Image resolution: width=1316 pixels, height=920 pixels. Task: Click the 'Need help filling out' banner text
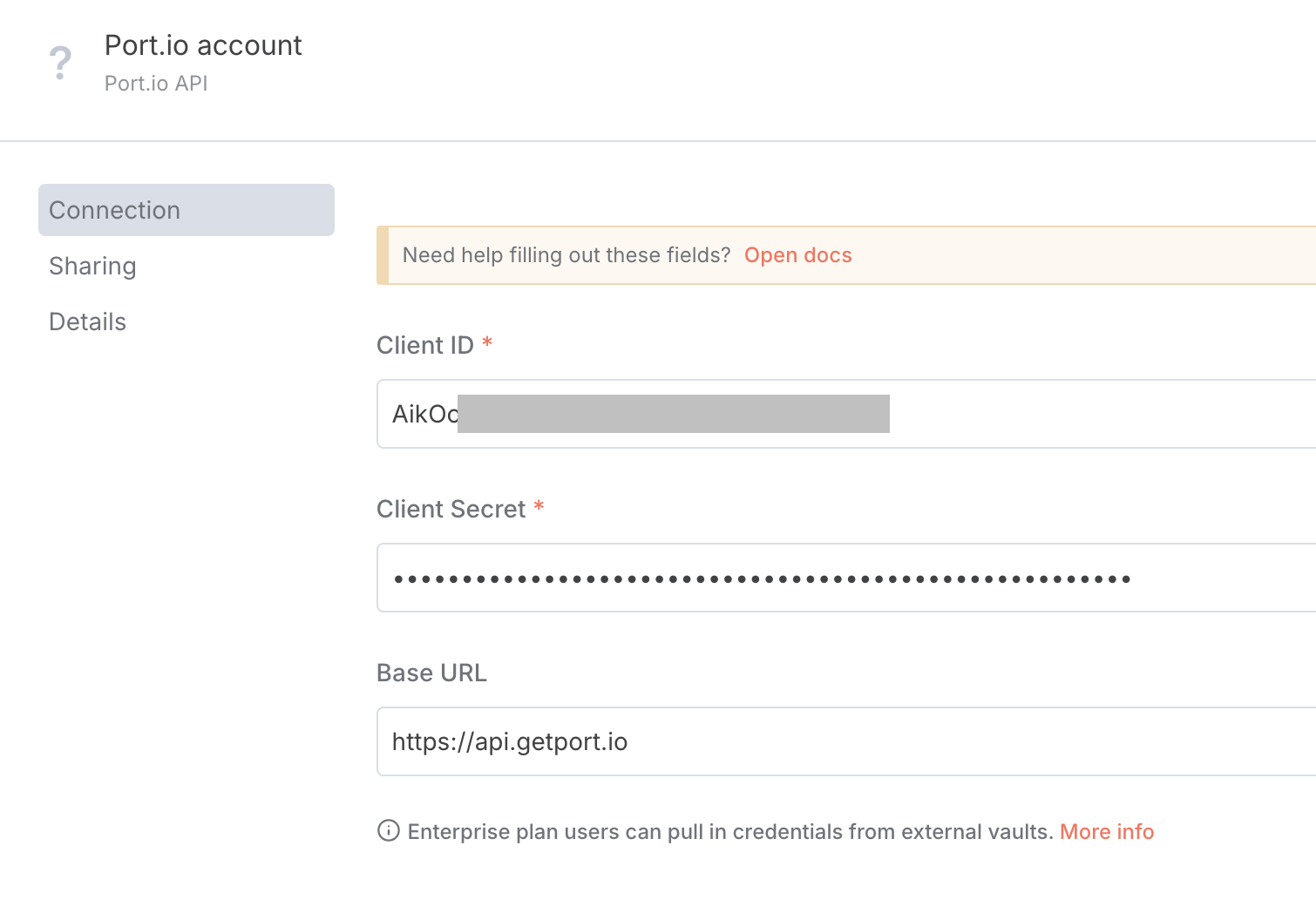pos(566,255)
